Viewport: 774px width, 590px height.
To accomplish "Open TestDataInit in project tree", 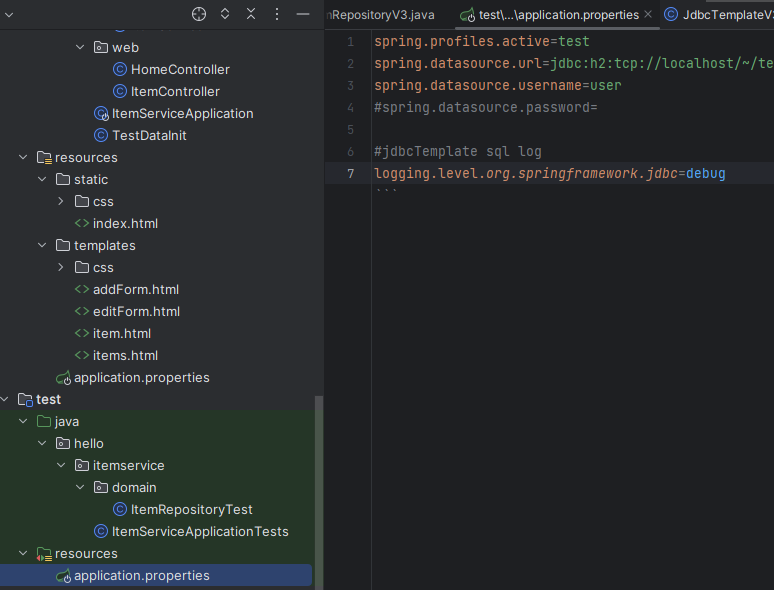I will 149,135.
